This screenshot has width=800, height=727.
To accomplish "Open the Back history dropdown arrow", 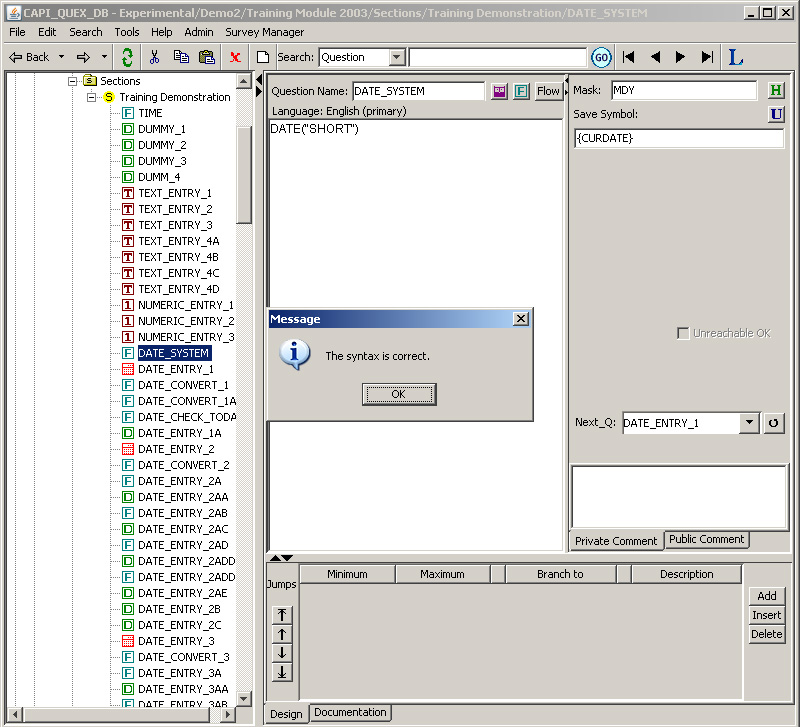I will (61, 57).
